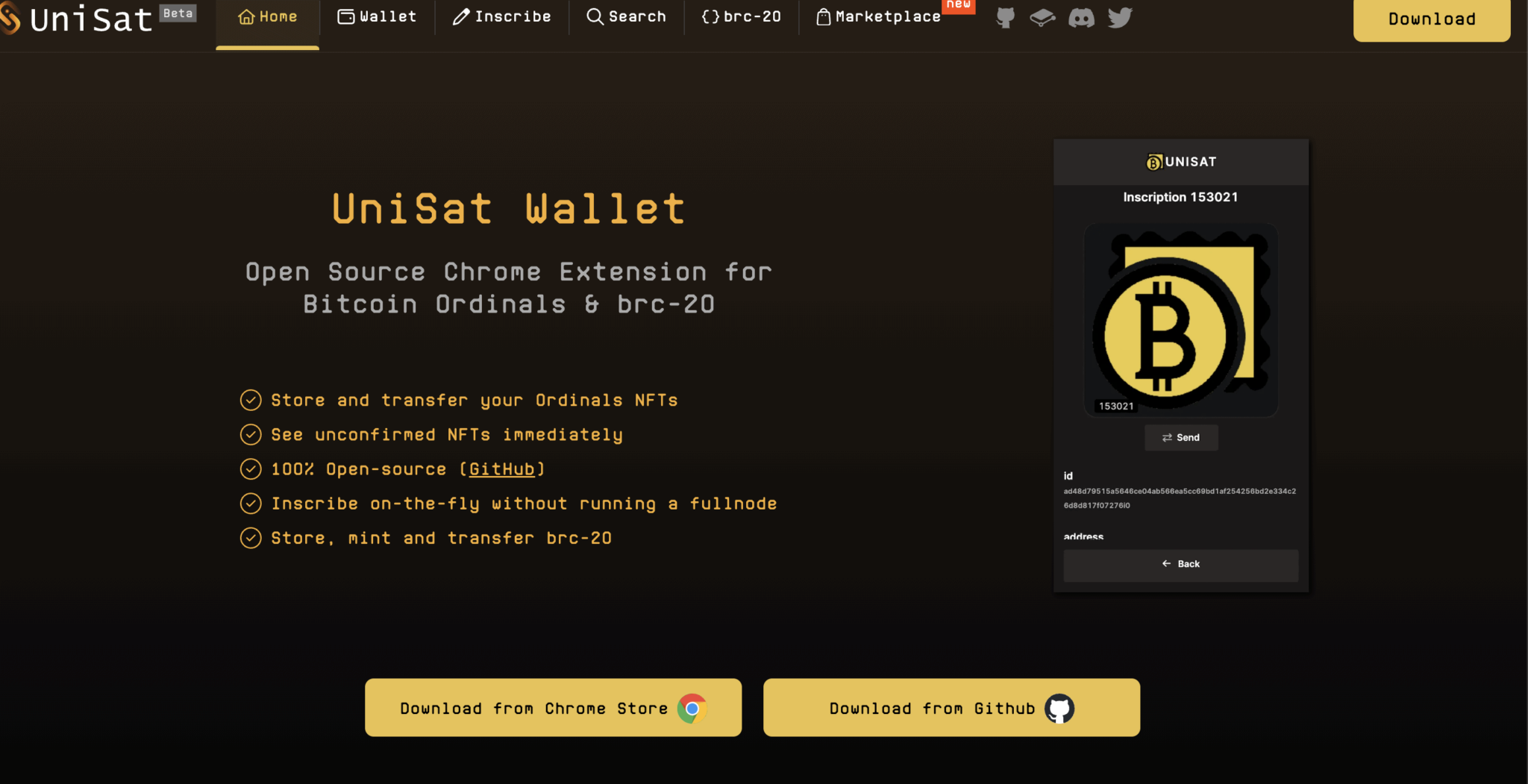Screen dimensions: 1528x784
Task: Click the 'id' label in wallet preview
Action: tap(1068, 476)
